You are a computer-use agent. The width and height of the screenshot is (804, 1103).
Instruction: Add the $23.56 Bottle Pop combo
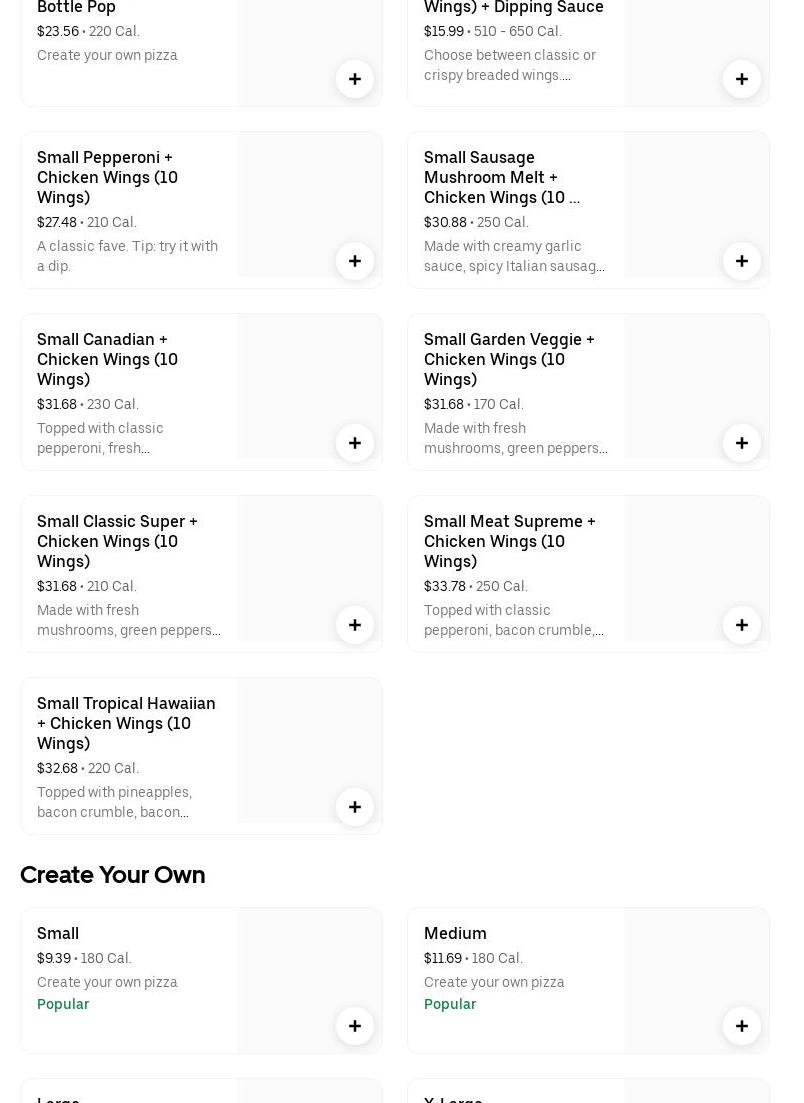[355, 79]
